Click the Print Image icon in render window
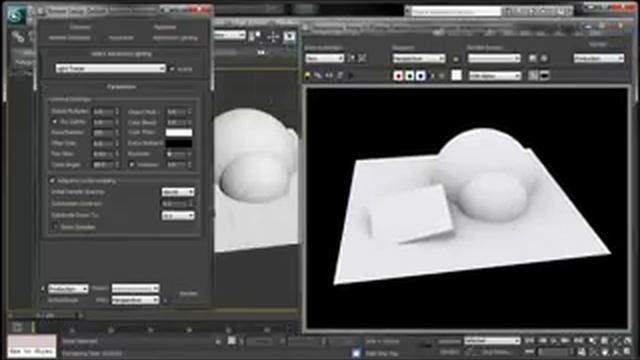Viewport: 640px width, 360px height. click(340, 76)
